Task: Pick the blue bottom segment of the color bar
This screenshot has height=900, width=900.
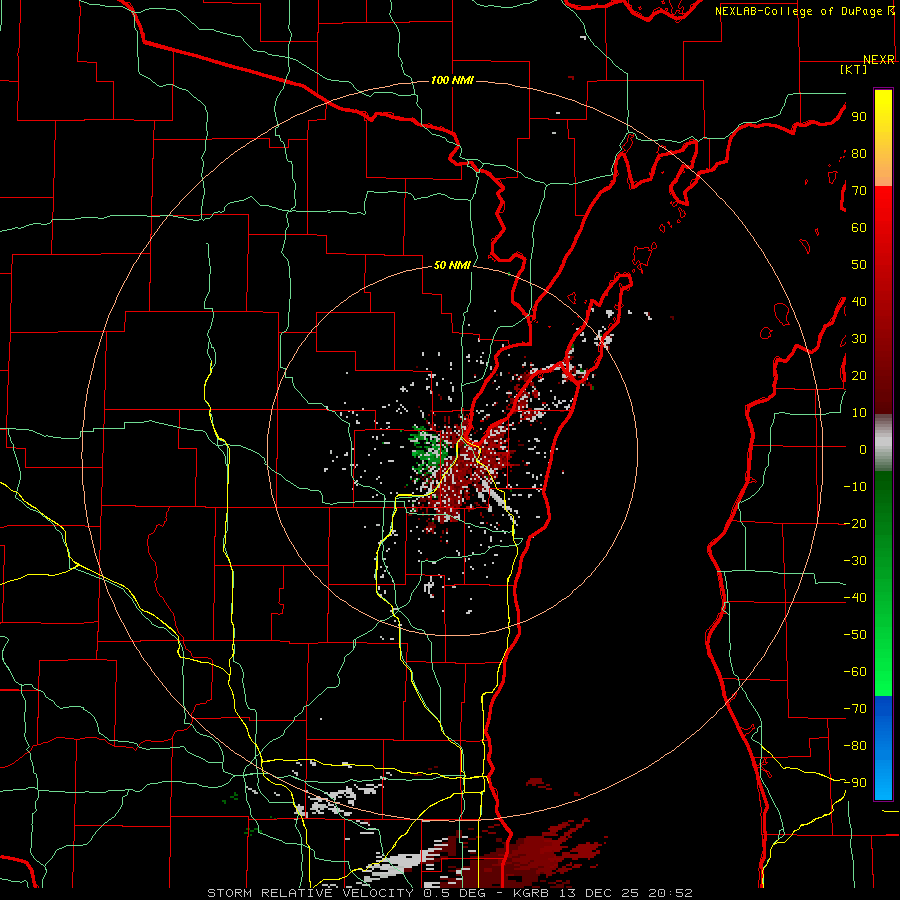Action: 883,748
